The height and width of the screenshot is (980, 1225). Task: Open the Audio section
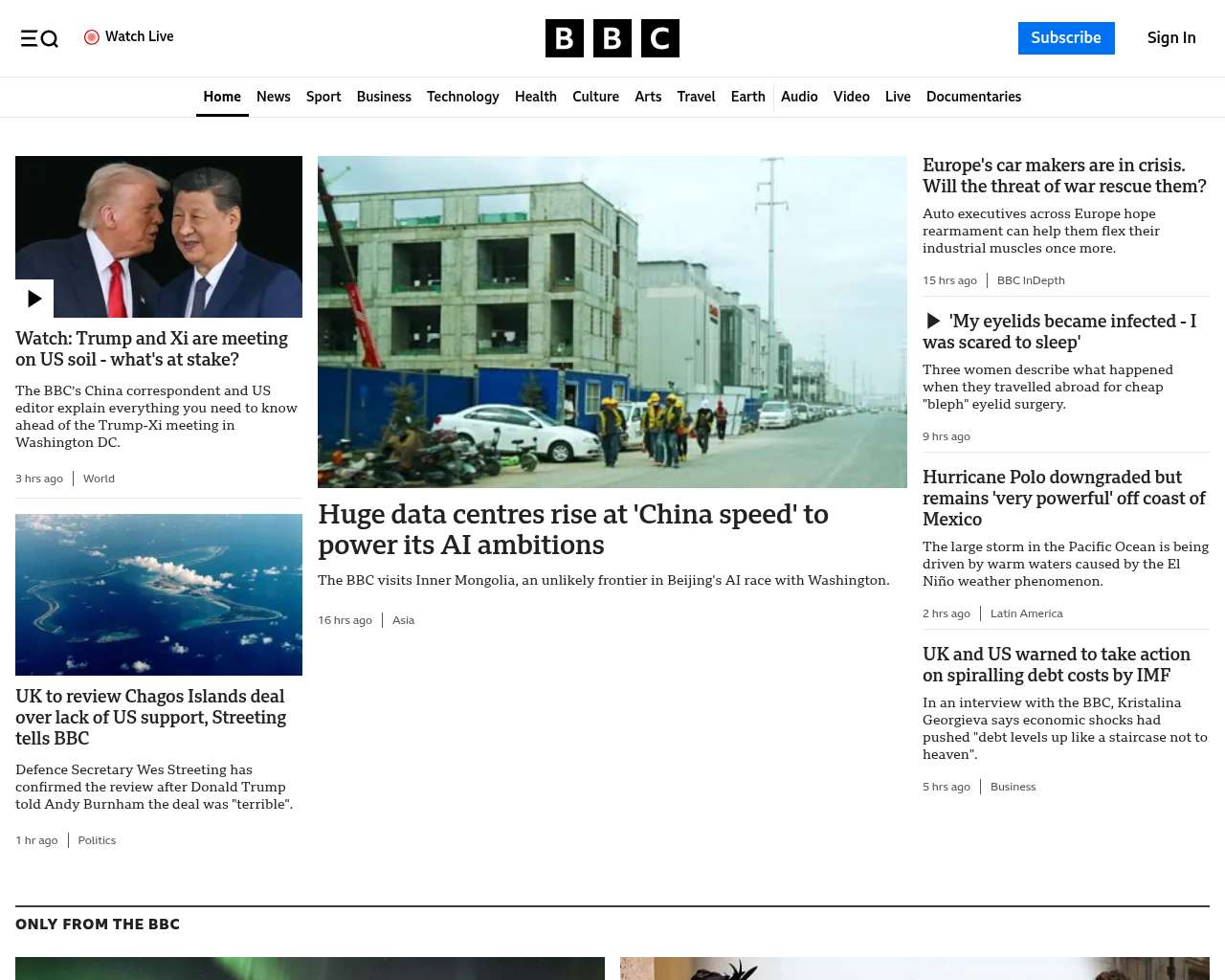pos(799,97)
